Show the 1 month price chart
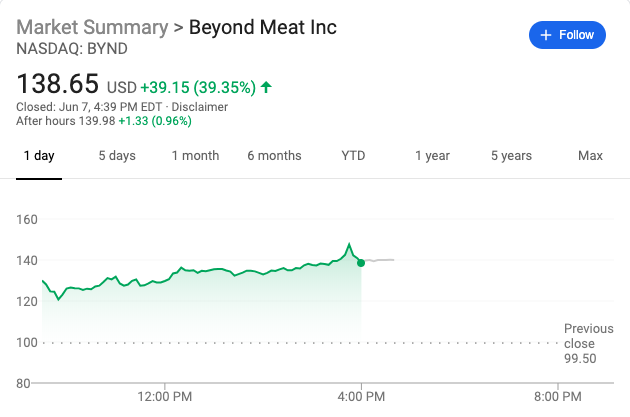Screen dimensions: 630x417 [x=195, y=156]
